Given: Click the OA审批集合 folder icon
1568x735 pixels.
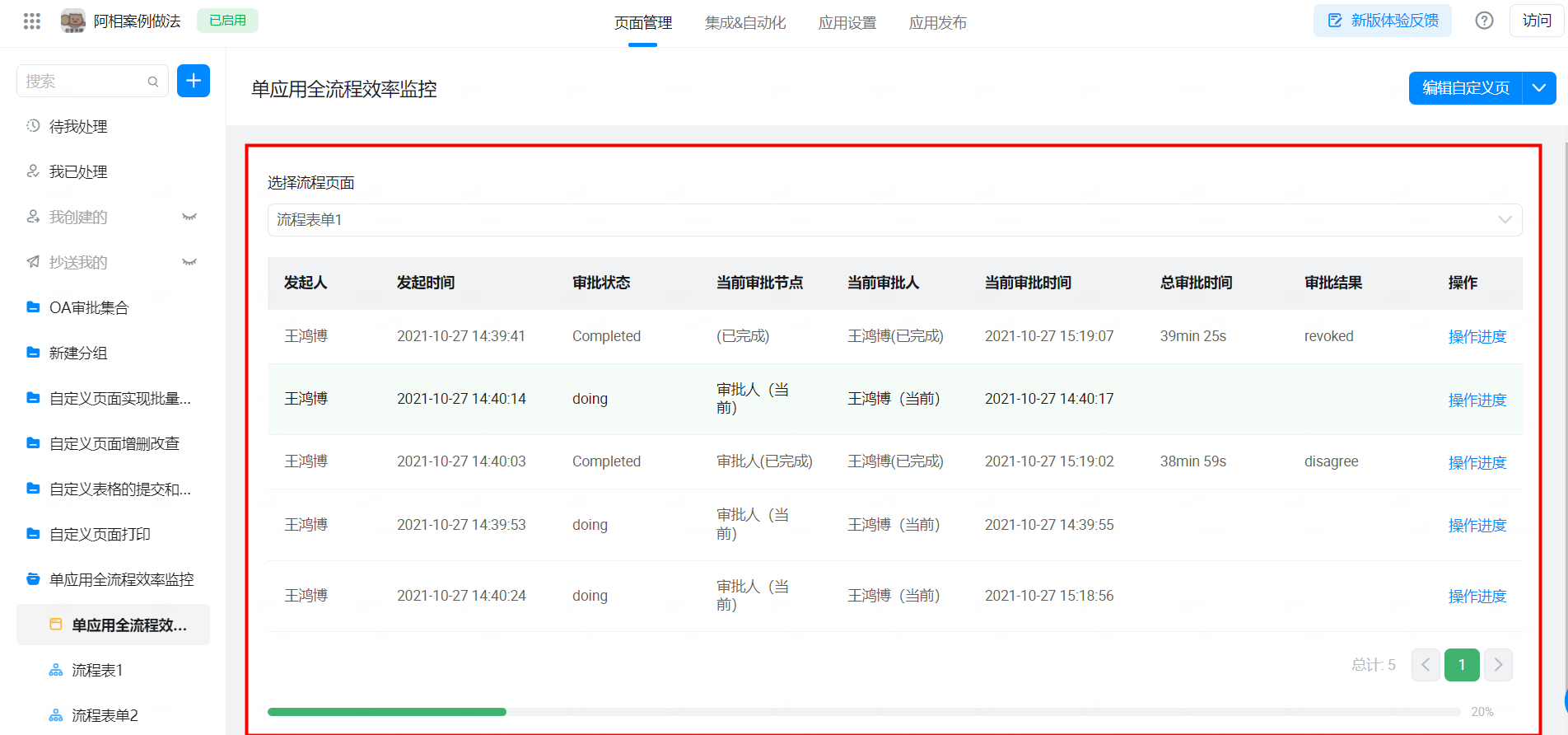Looking at the screenshot, I should coord(33,307).
